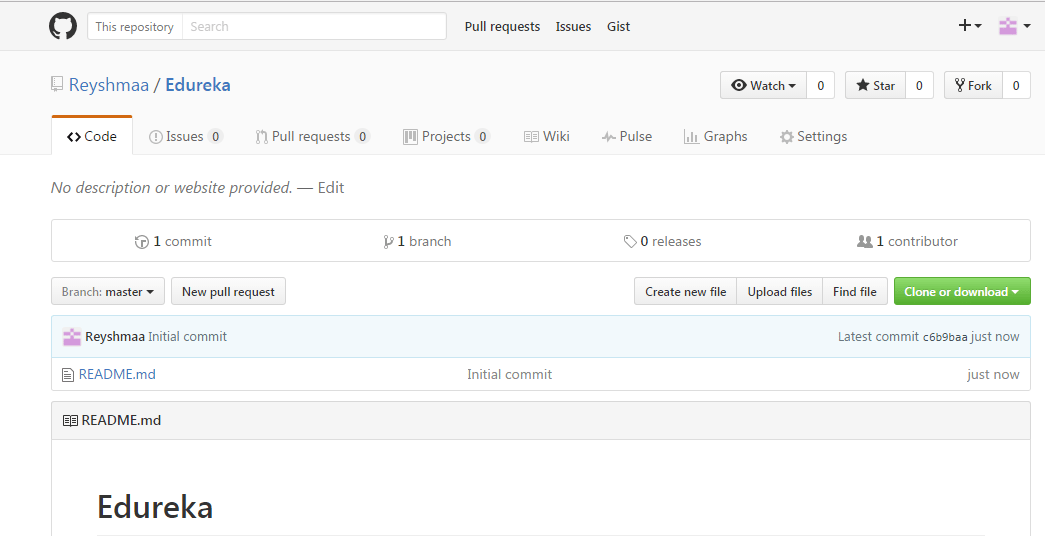Open the README.md file link
Image resolution: width=1045 pixels, height=536 pixels.
point(117,374)
